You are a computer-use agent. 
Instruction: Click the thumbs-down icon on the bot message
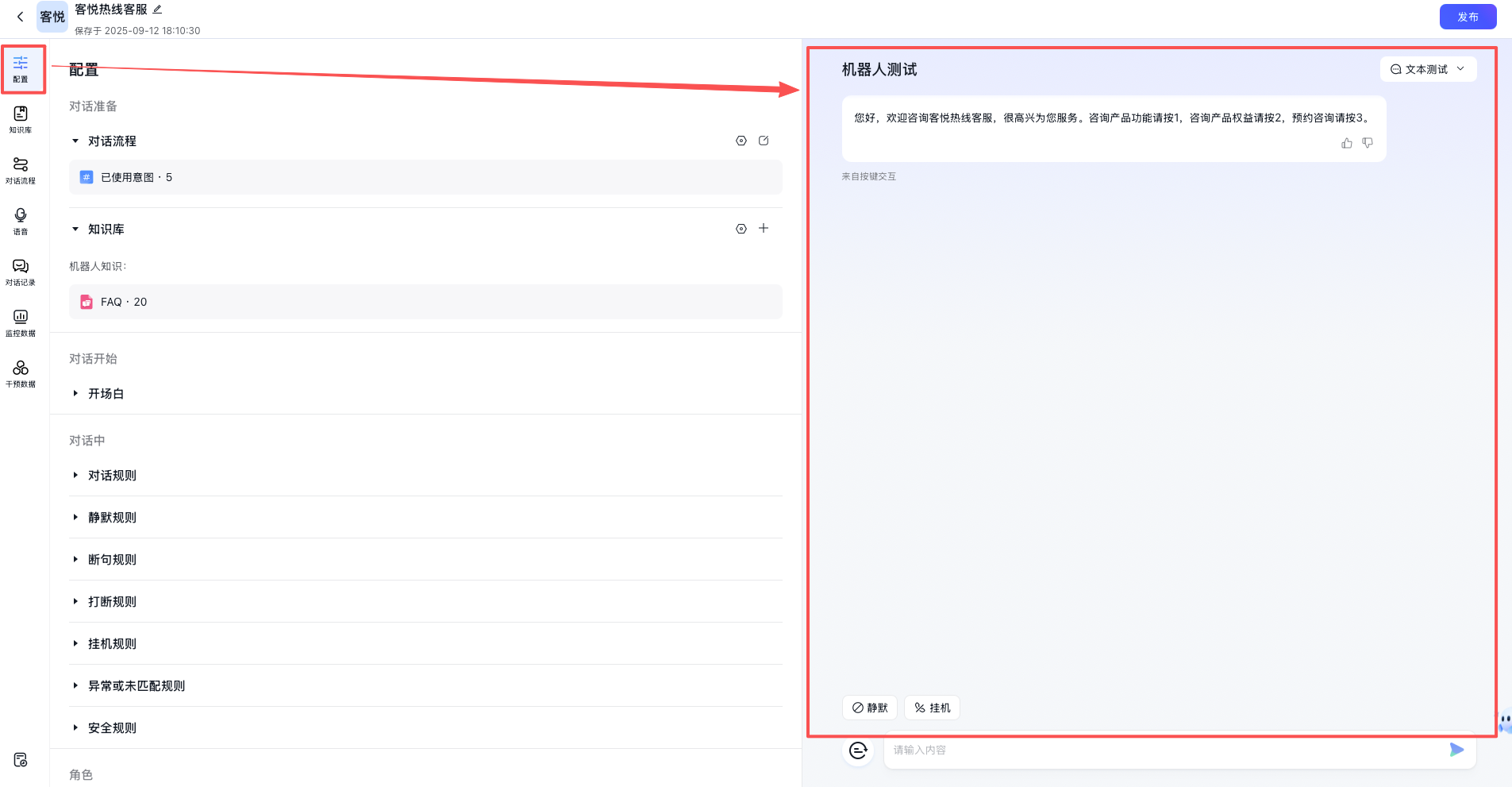1368,143
